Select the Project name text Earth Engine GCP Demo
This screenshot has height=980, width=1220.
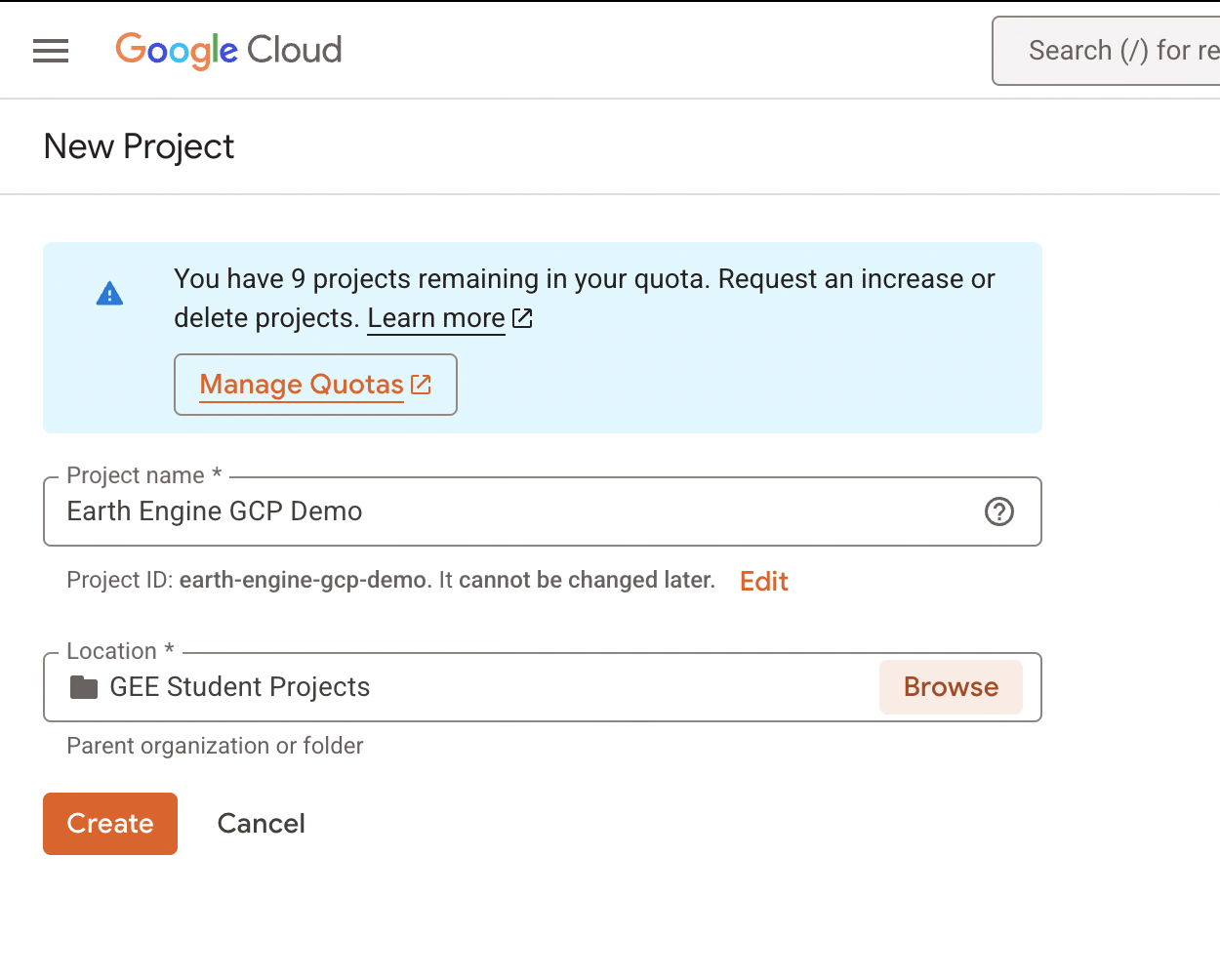point(214,510)
